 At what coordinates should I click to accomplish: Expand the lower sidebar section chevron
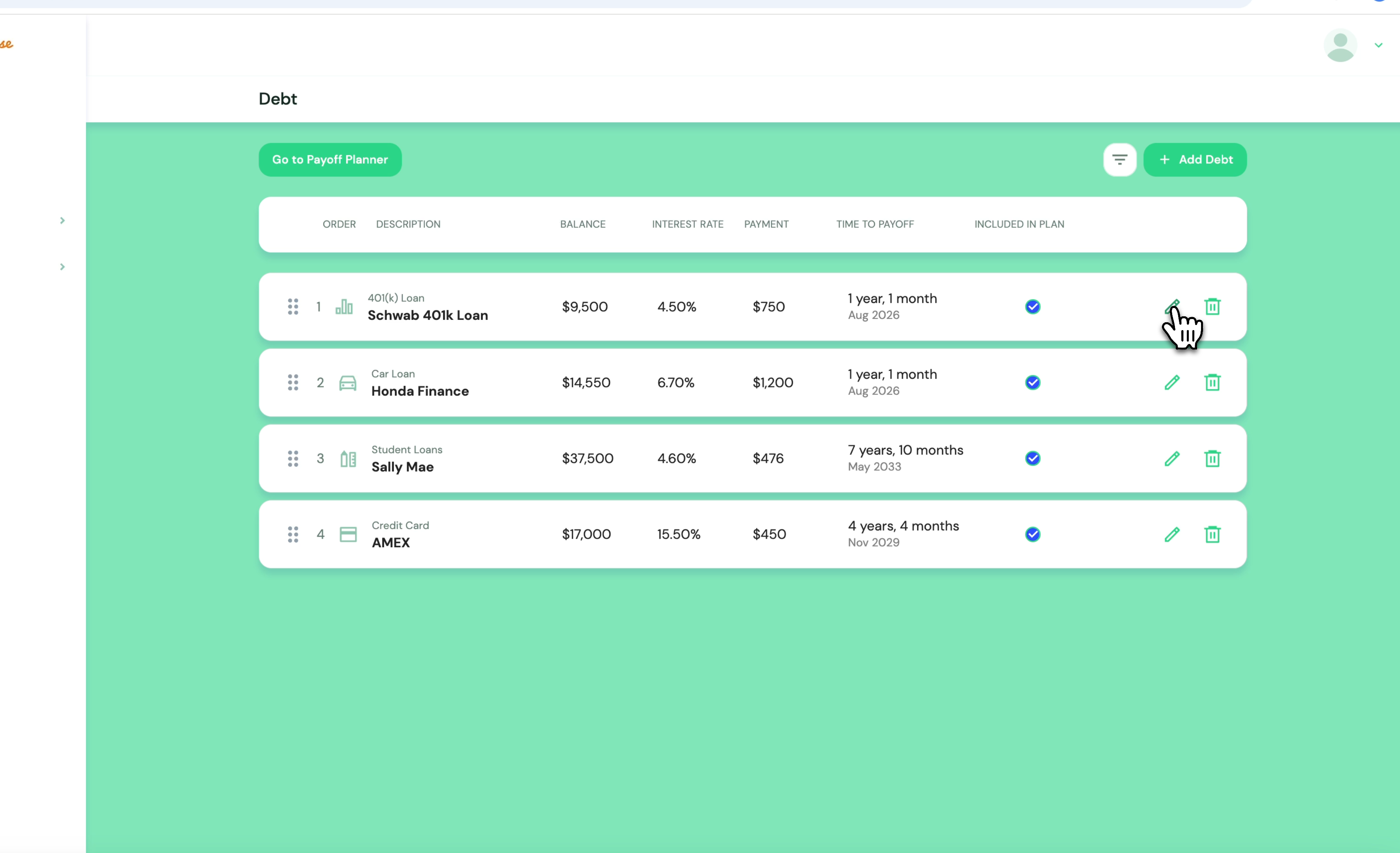(62, 267)
